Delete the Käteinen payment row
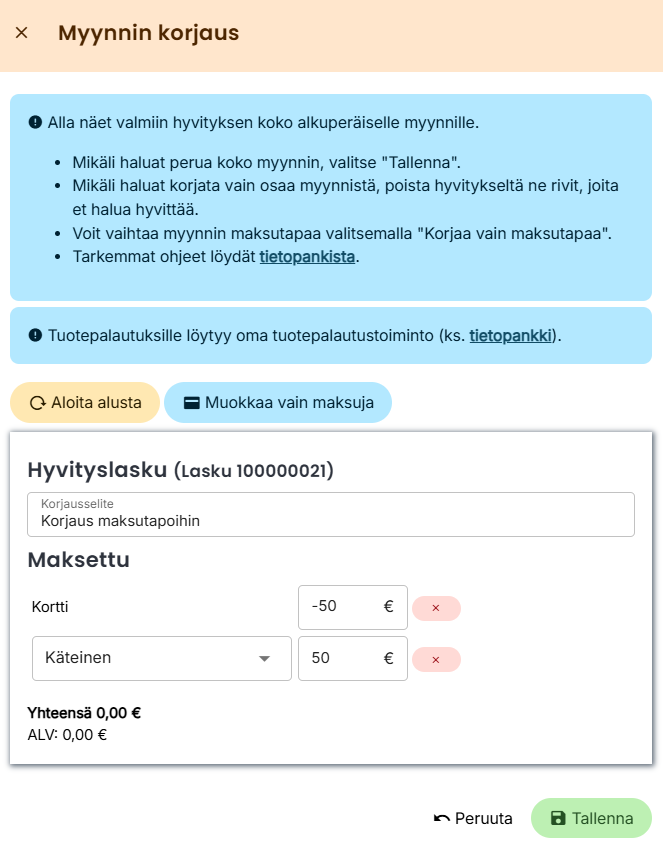Viewport: 663px width, 847px height. 435,659
